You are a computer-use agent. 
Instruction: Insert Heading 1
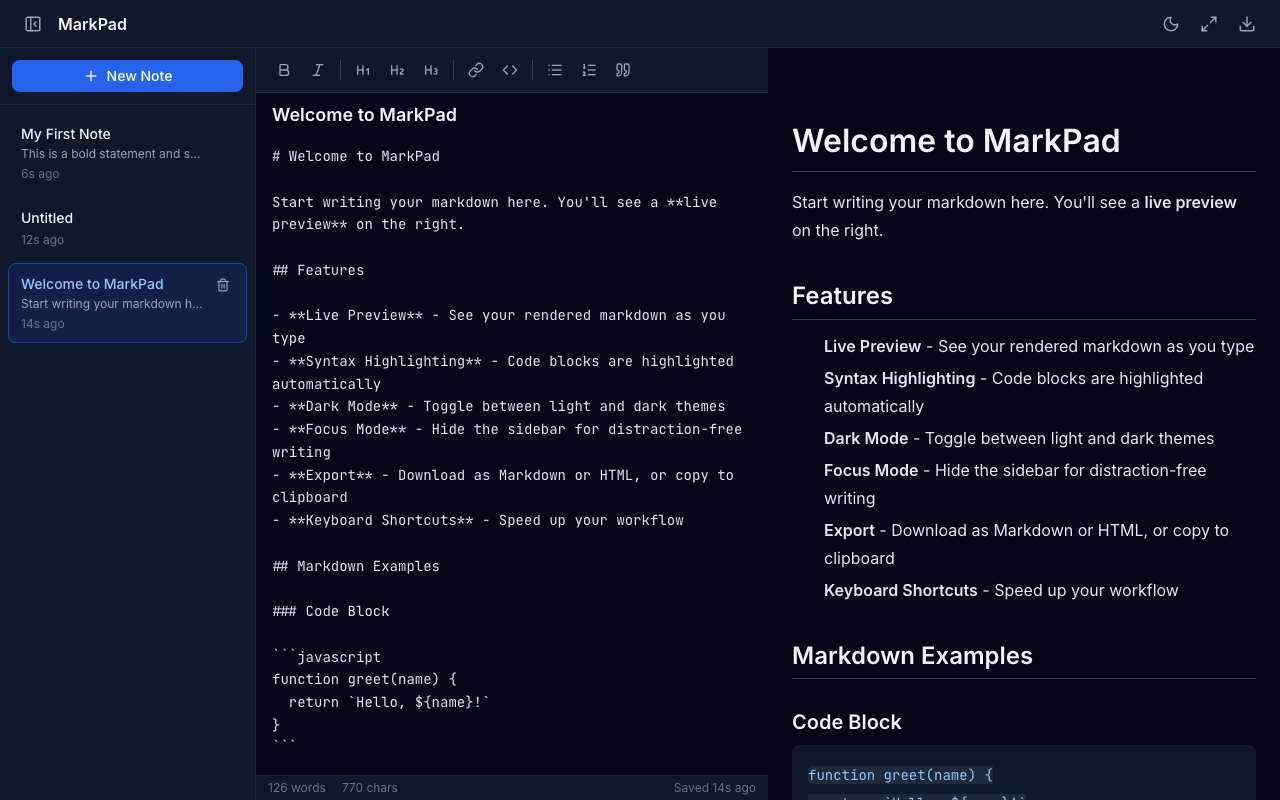click(363, 70)
